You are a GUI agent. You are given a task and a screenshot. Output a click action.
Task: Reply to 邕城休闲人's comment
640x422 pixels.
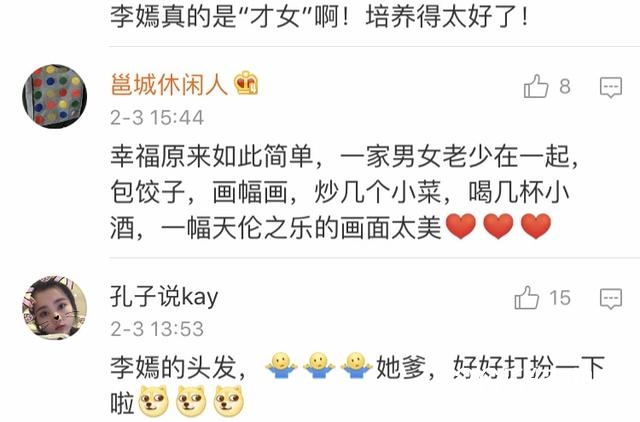[611, 87]
